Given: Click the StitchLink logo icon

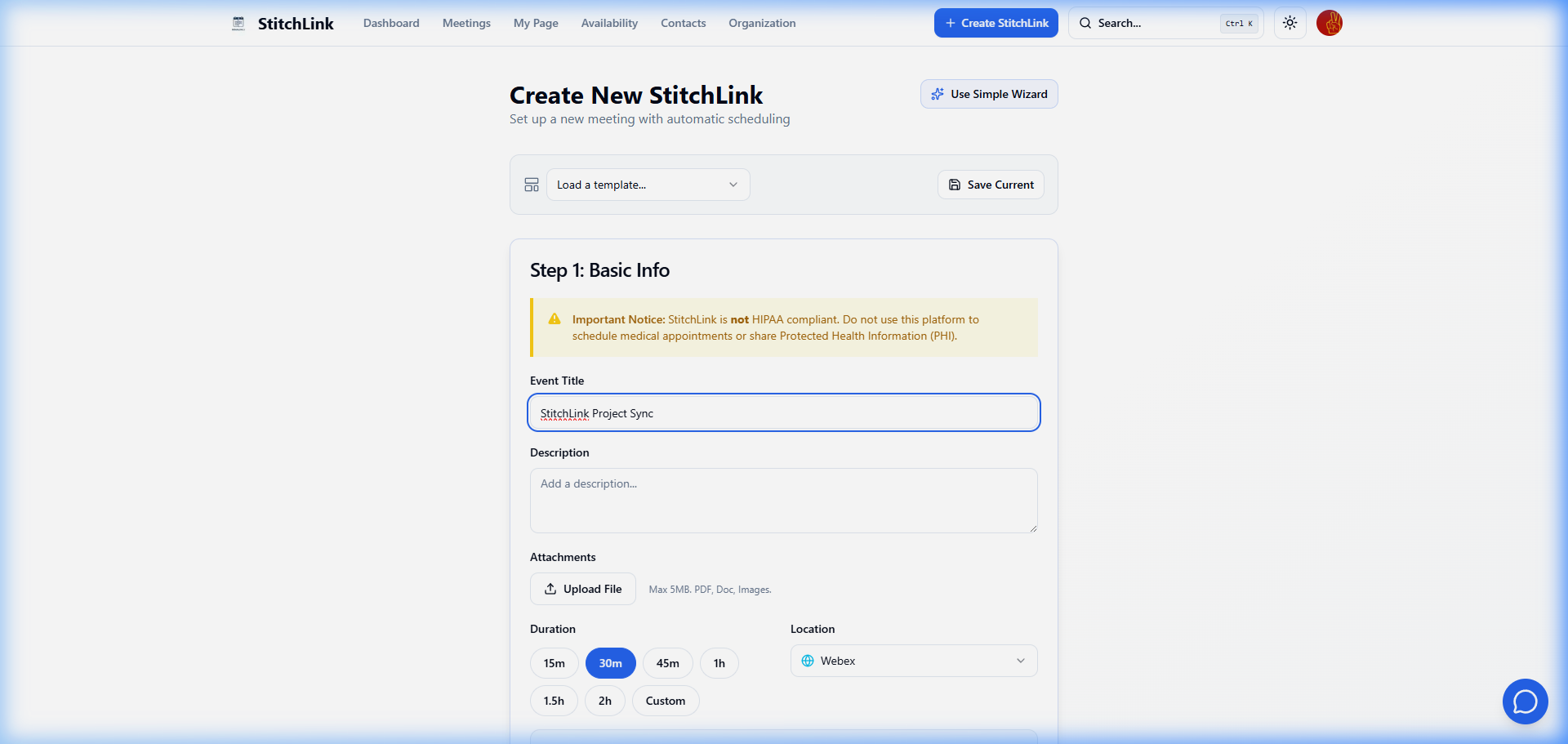Looking at the screenshot, I should [238, 23].
